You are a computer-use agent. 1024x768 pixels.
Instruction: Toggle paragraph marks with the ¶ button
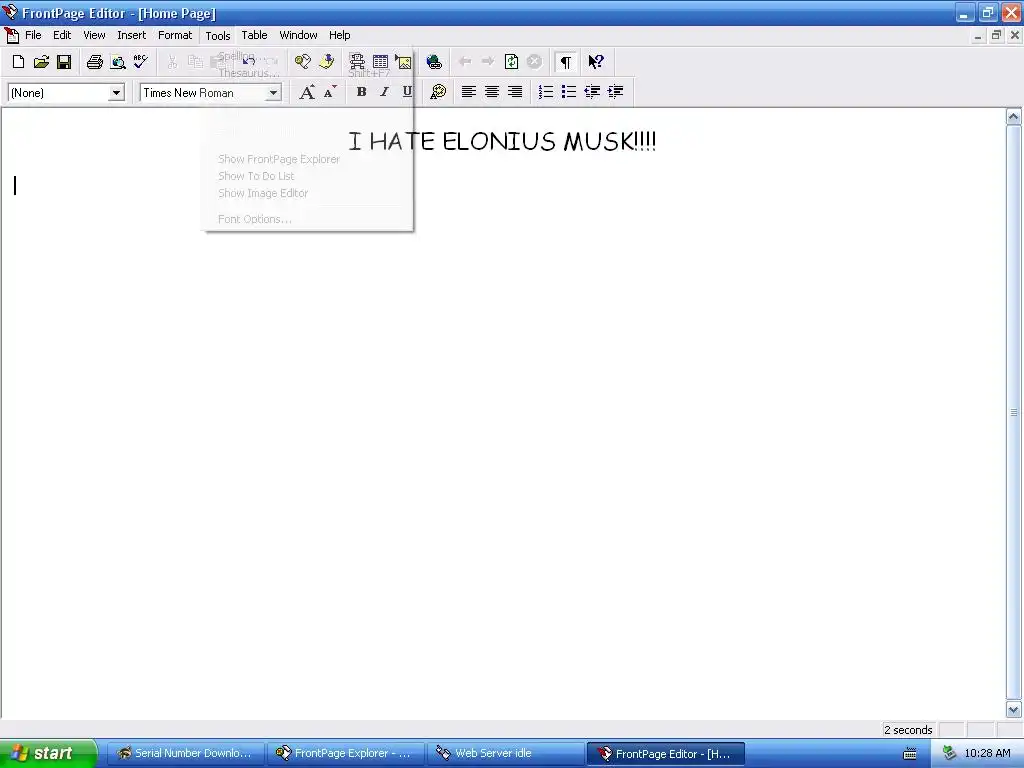pyautogui.click(x=566, y=62)
